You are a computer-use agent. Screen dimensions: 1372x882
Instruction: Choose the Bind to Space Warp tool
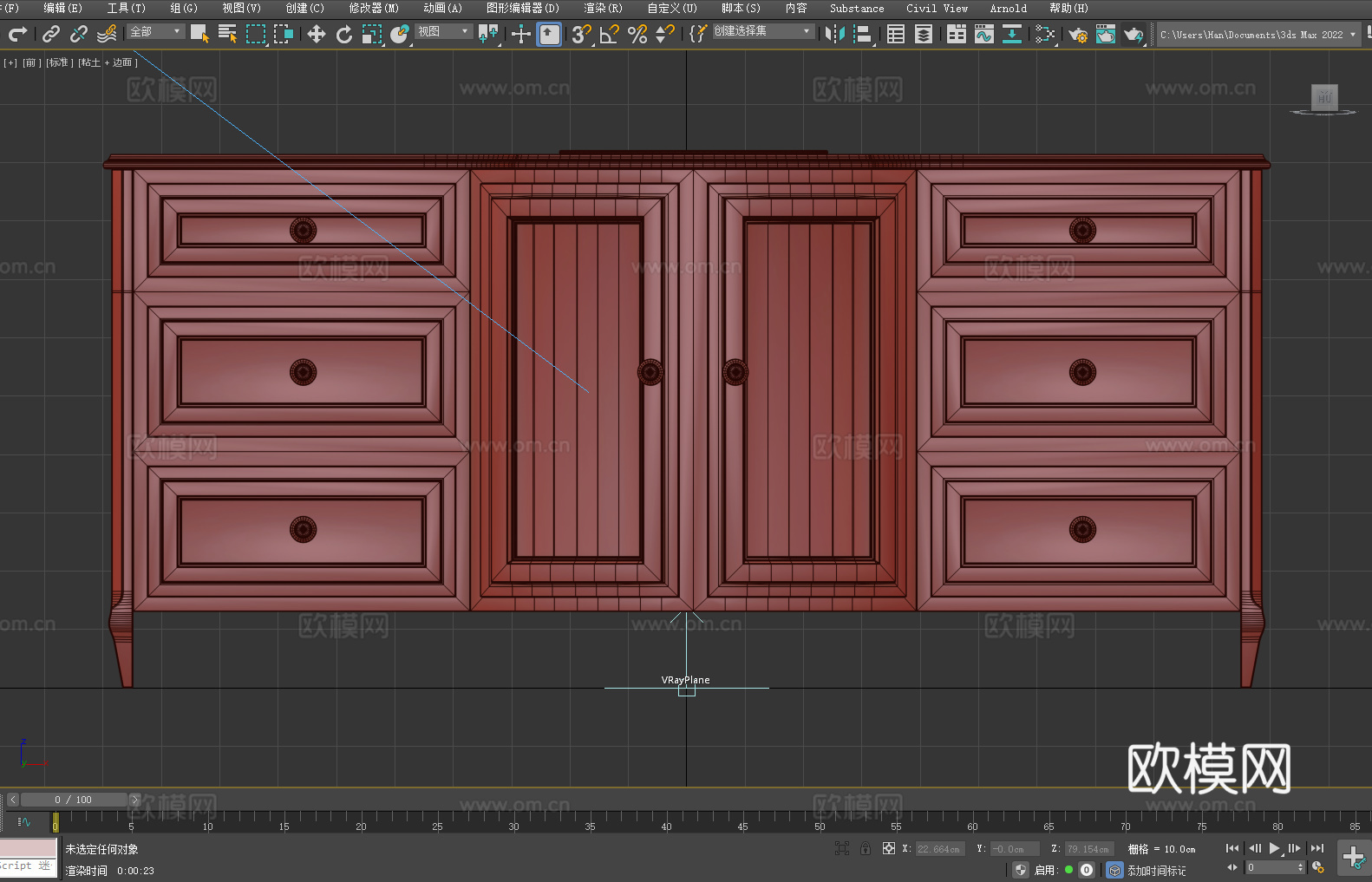point(107,34)
